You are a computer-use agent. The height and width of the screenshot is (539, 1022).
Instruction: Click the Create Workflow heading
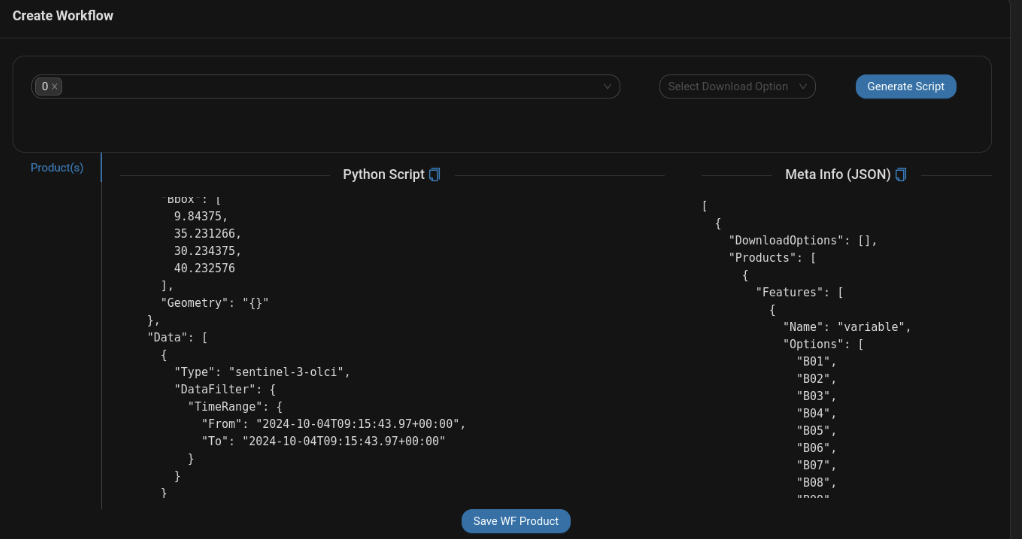pyautogui.click(x=63, y=16)
